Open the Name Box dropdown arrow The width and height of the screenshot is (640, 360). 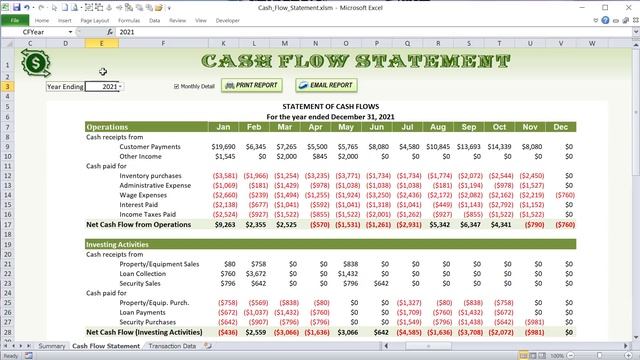pyautogui.click(x=70, y=32)
